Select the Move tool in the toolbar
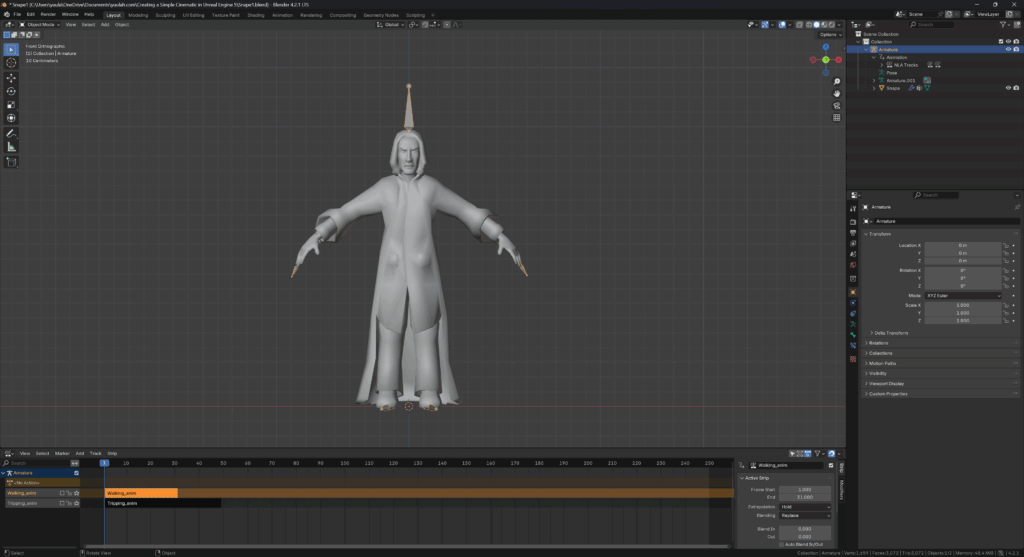Screen dimensions: 1024x557 [x=11, y=77]
